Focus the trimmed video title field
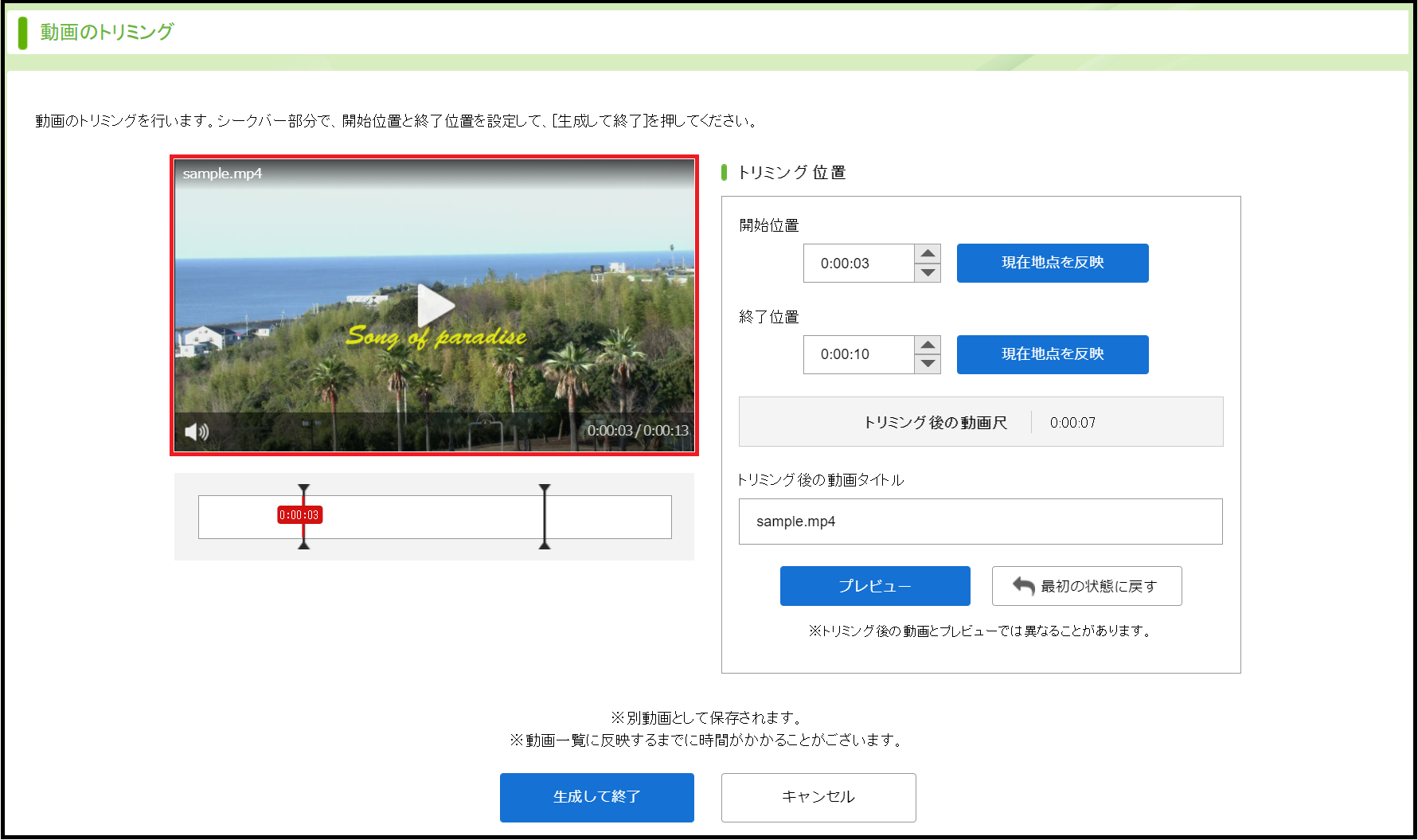Image resolution: width=1418 pixels, height=840 pixels. click(x=980, y=522)
